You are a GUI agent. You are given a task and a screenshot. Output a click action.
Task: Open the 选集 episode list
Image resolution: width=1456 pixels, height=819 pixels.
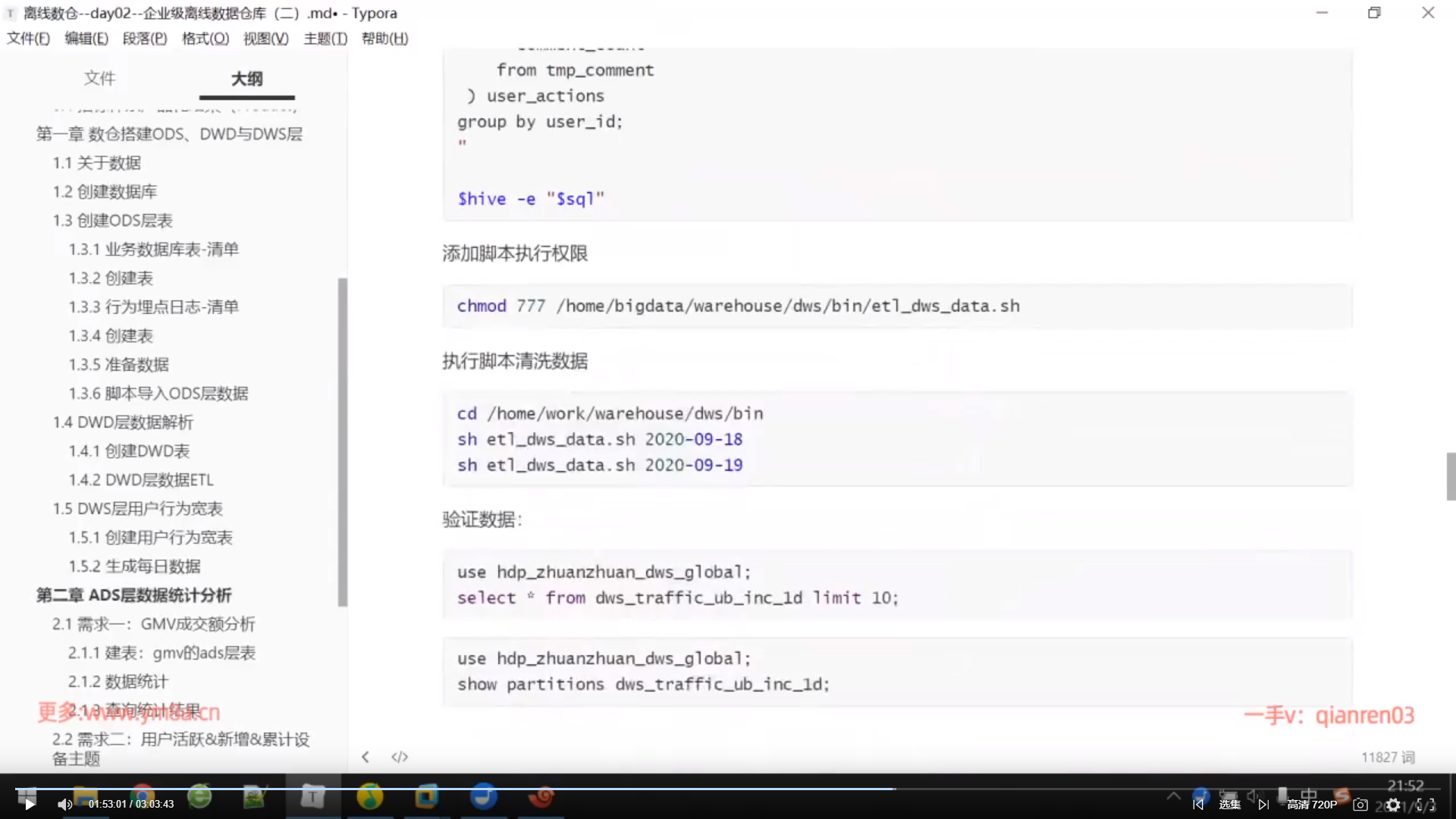point(1230,805)
